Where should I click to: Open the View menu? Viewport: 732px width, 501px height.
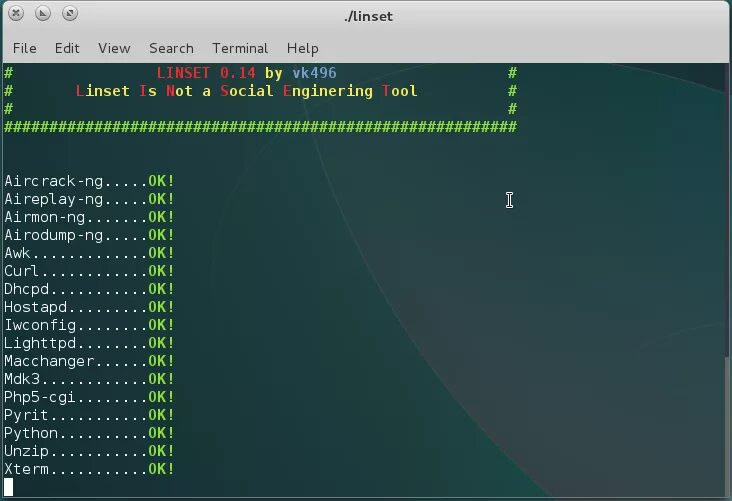point(114,48)
